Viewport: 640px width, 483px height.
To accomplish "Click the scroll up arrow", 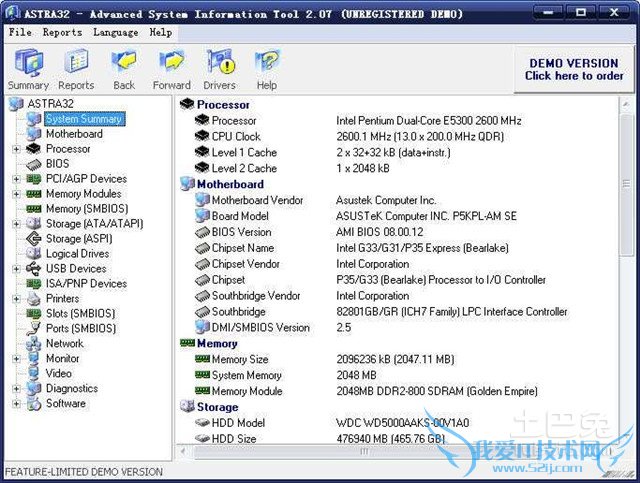I will click(x=626, y=105).
